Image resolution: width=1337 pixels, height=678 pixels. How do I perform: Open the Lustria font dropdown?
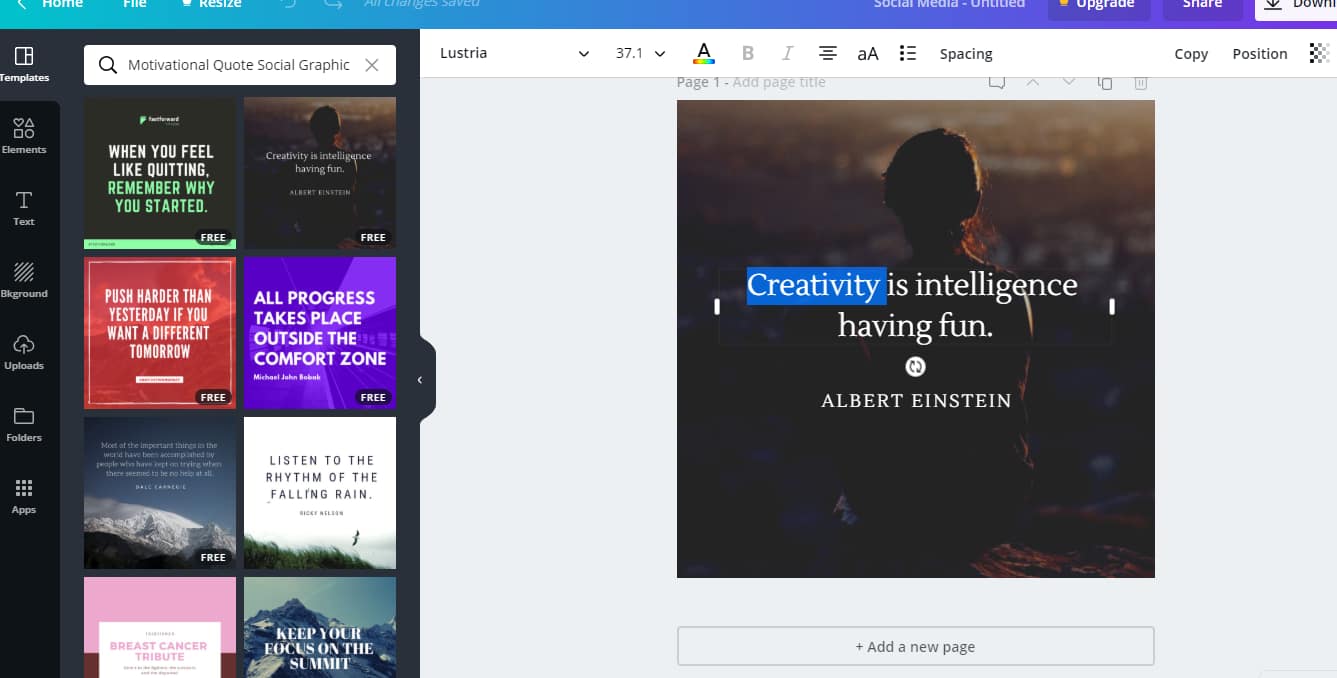[x=514, y=53]
